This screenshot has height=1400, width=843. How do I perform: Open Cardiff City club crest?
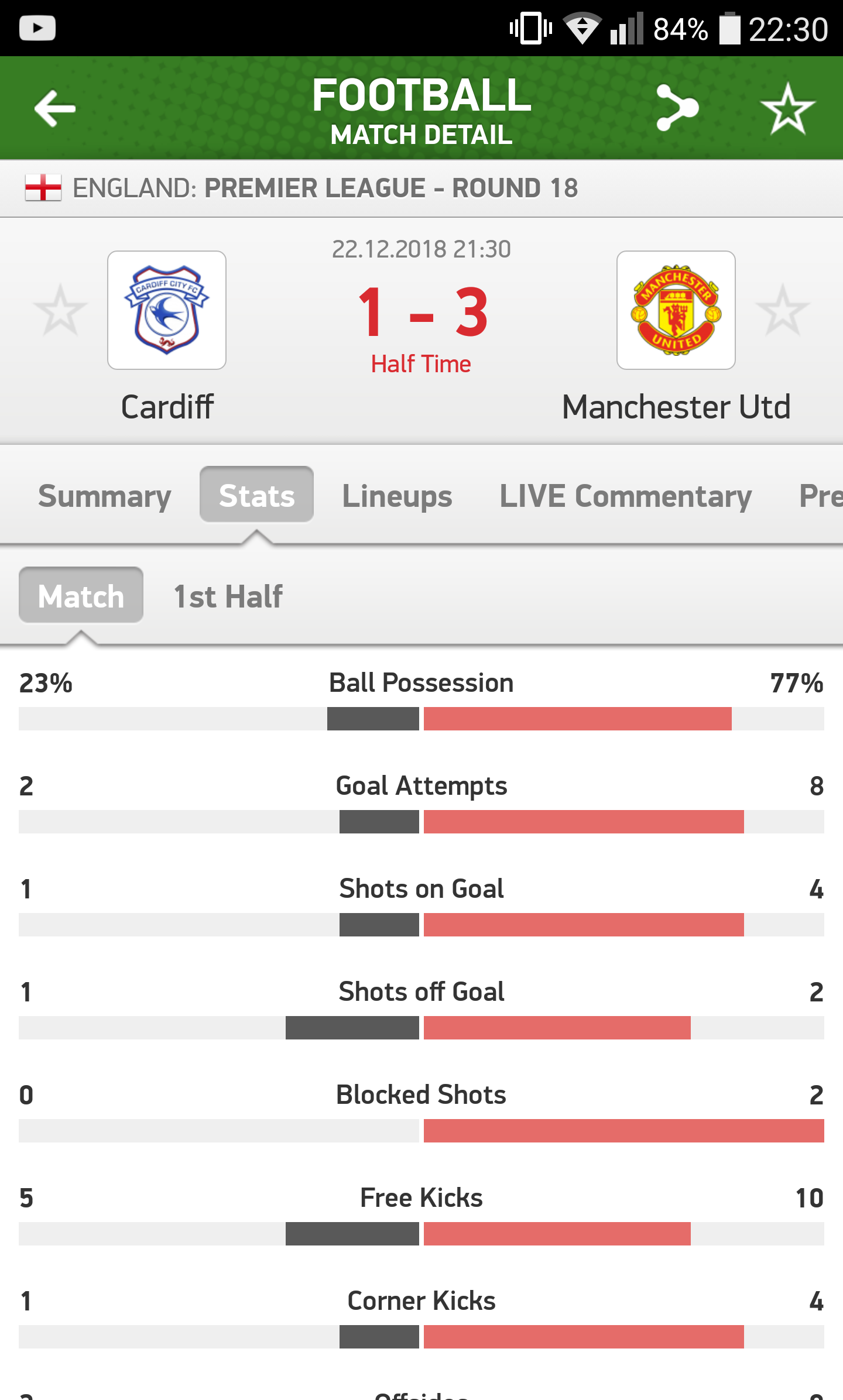tap(167, 310)
